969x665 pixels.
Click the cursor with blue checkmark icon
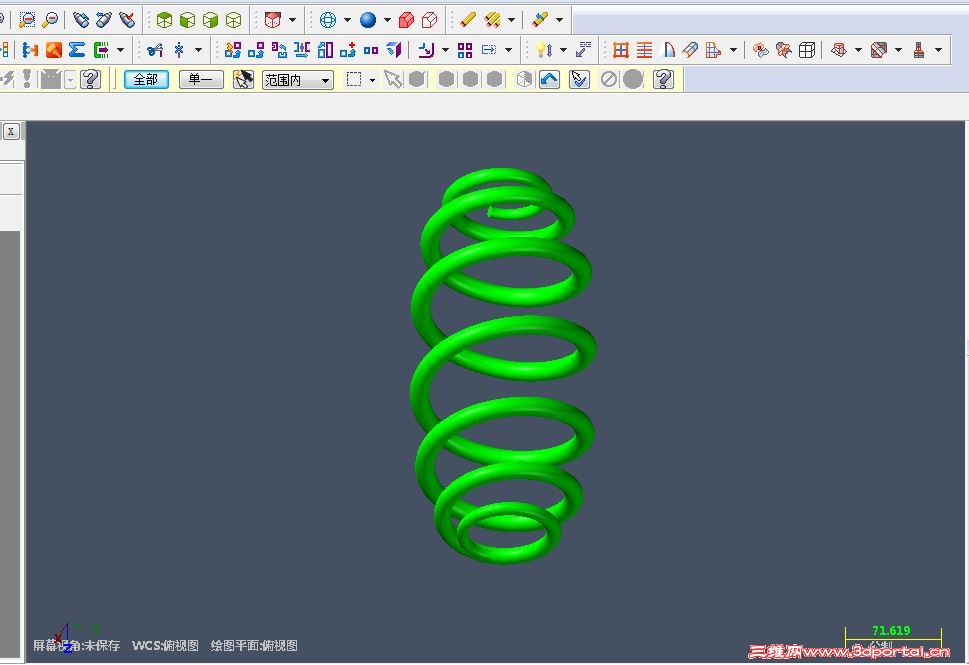point(579,80)
